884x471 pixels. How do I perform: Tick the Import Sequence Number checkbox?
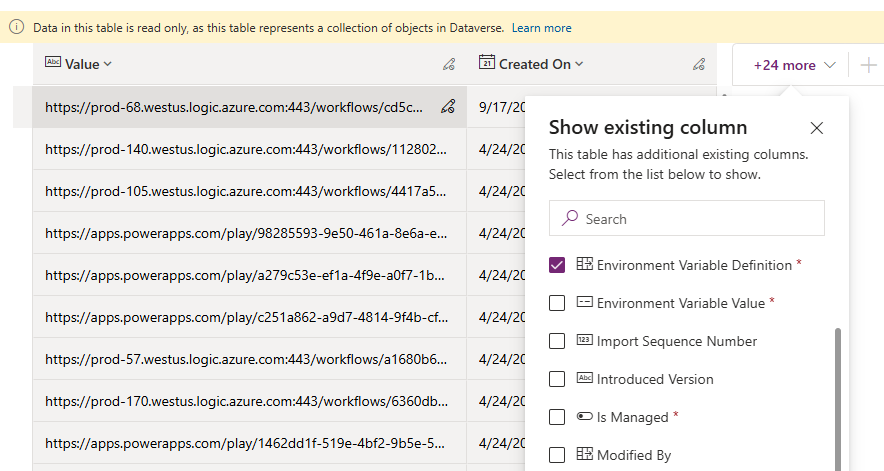(x=557, y=341)
